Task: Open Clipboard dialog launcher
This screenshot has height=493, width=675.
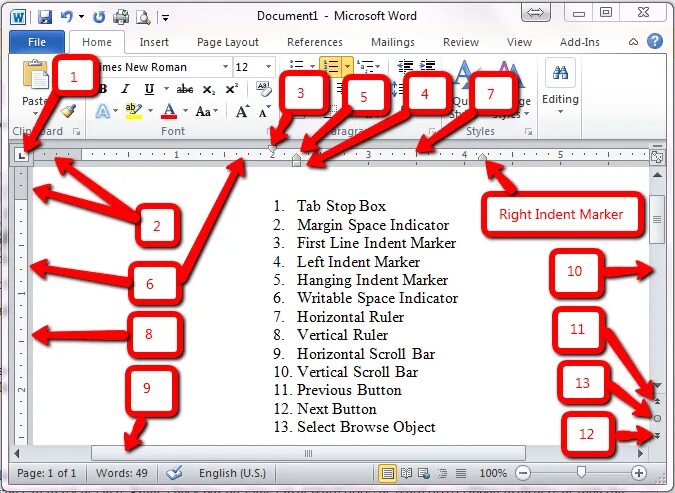Action: click(77, 132)
